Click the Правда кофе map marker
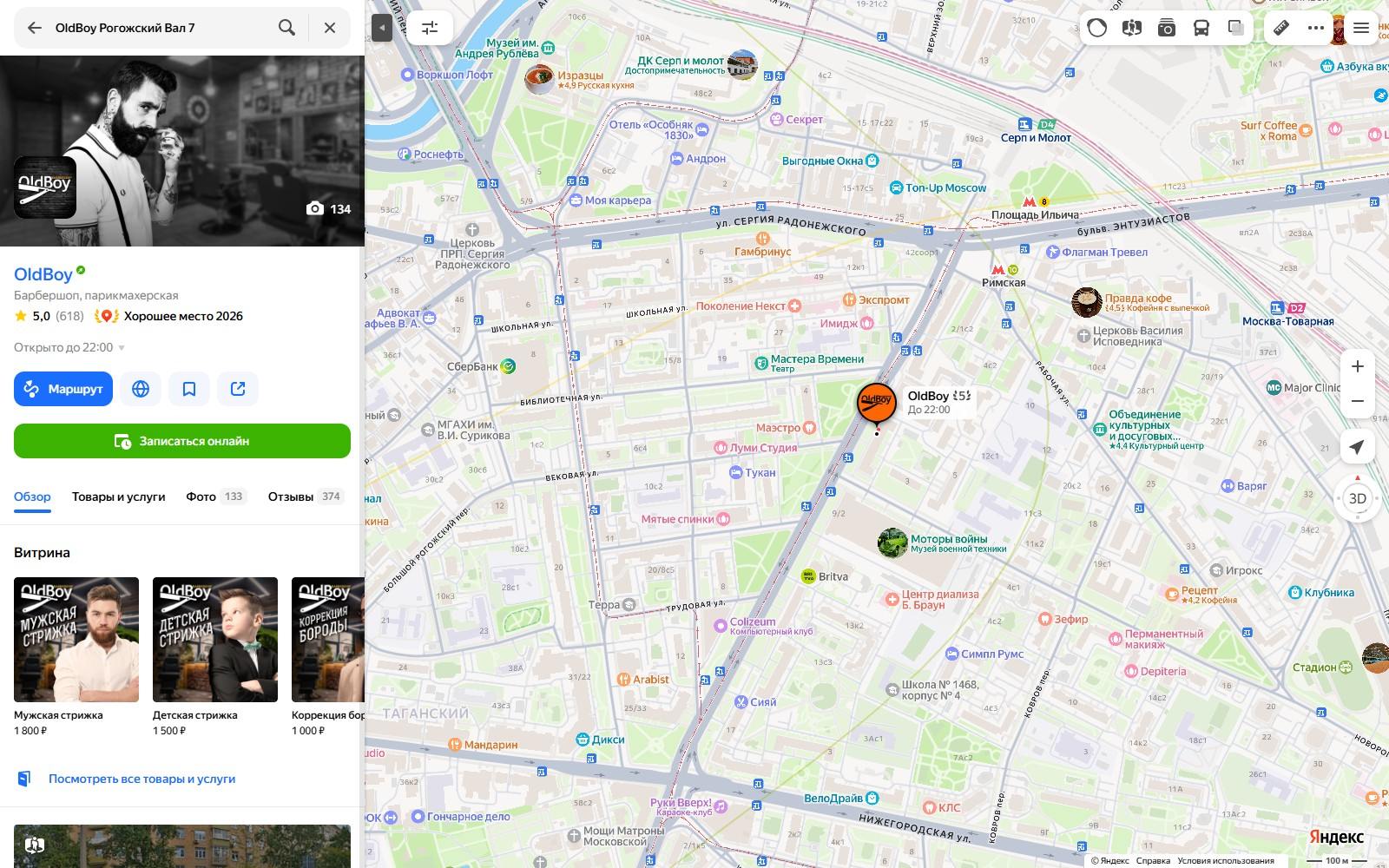Screen dimensions: 1389x868 (x=1087, y=302)
